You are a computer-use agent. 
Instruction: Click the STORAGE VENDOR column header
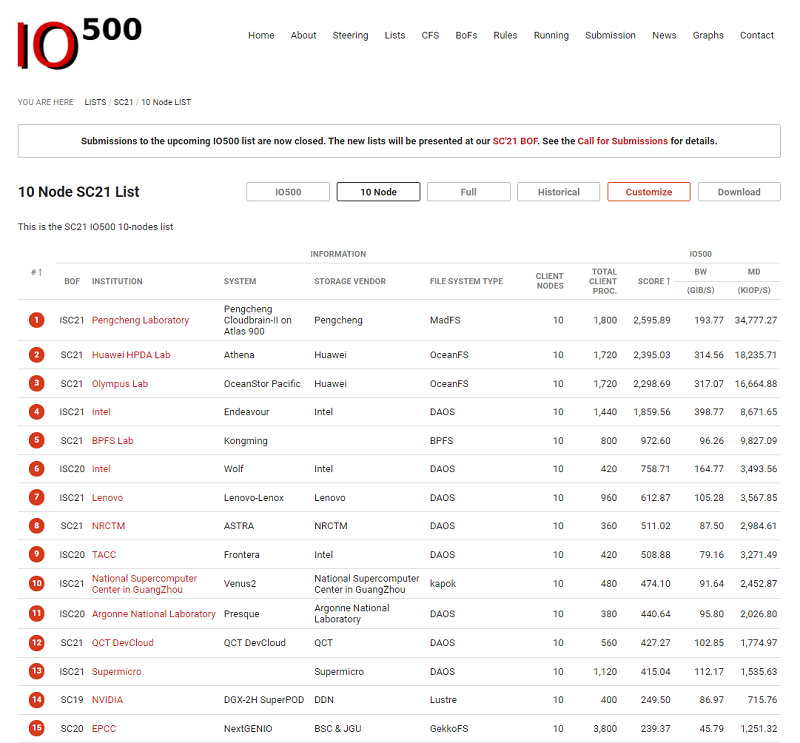click(x=350, y=281)
